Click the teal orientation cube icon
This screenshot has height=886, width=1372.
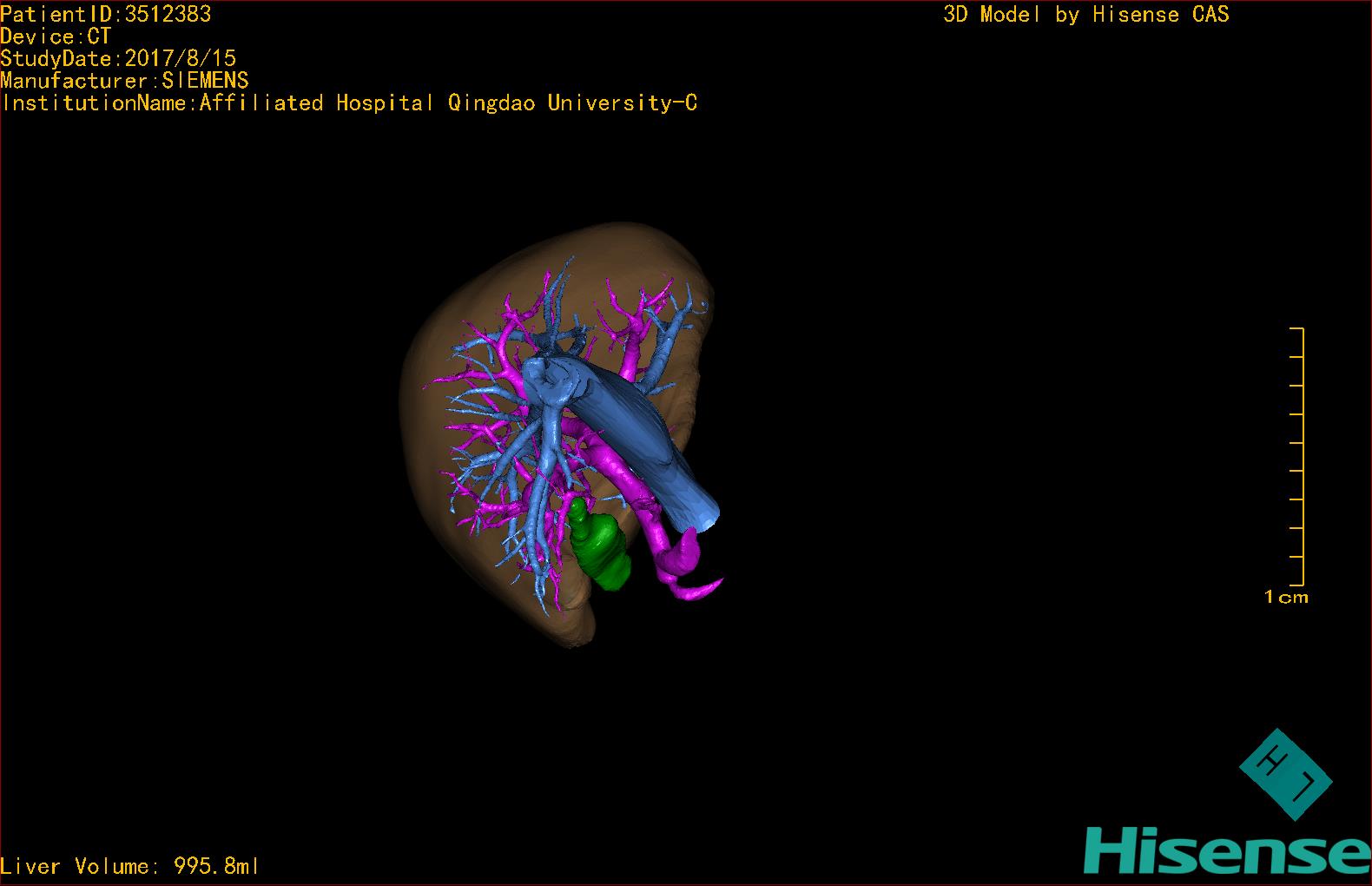1285,774
